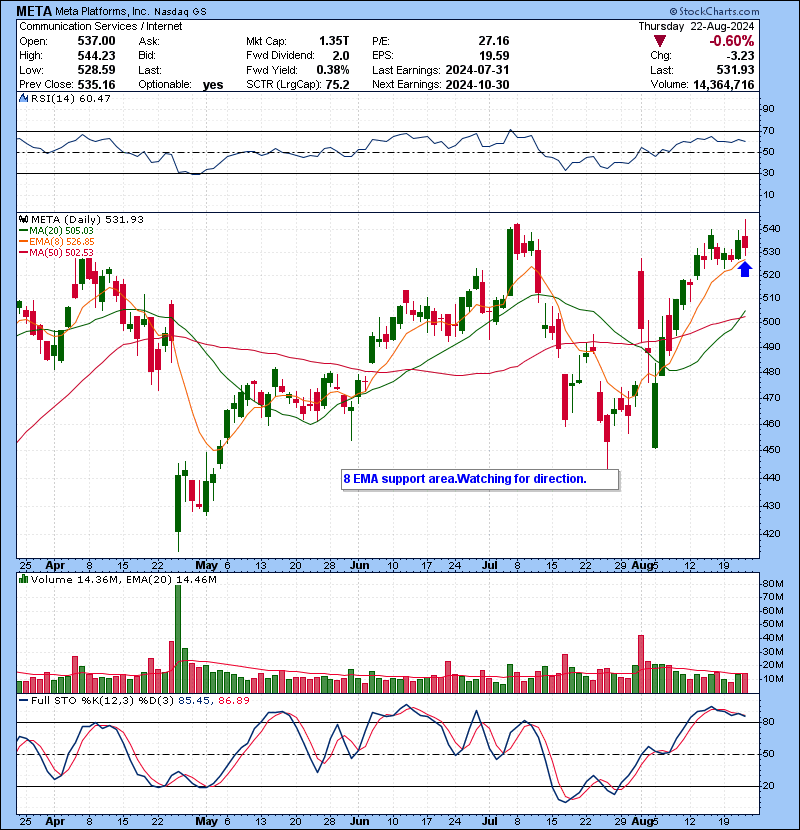Click the RSI indicator icon beside RSI(14)
800x830 pixels.
(x=23, y=98)
